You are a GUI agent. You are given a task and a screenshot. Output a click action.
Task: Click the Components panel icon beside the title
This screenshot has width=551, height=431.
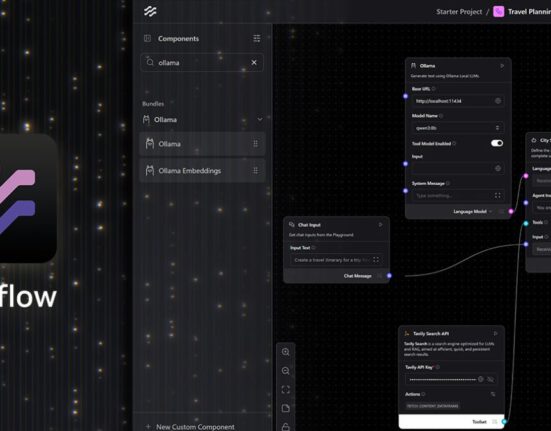147,38
